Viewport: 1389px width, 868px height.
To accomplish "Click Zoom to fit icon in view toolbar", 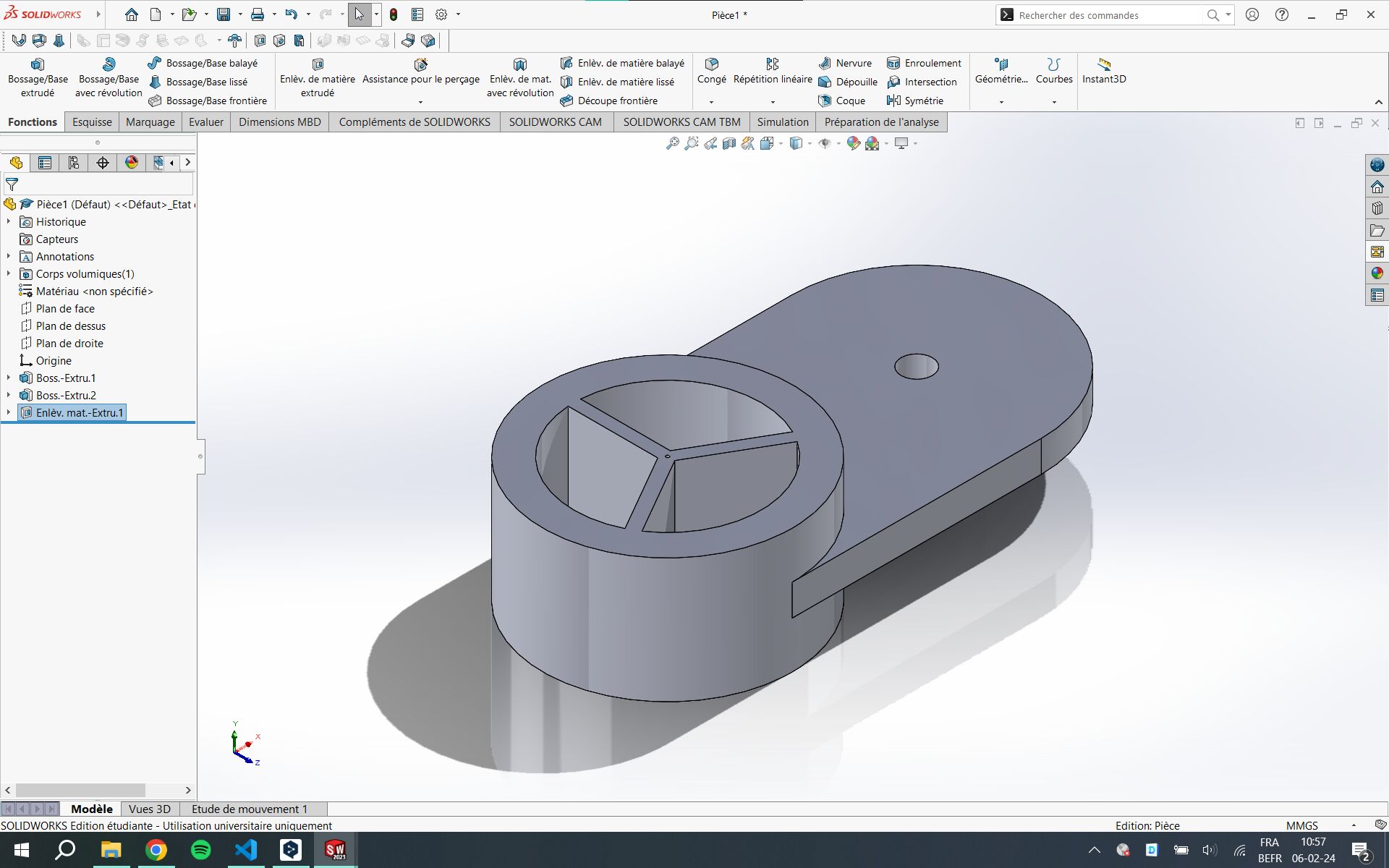I will [x=672, y=143].
